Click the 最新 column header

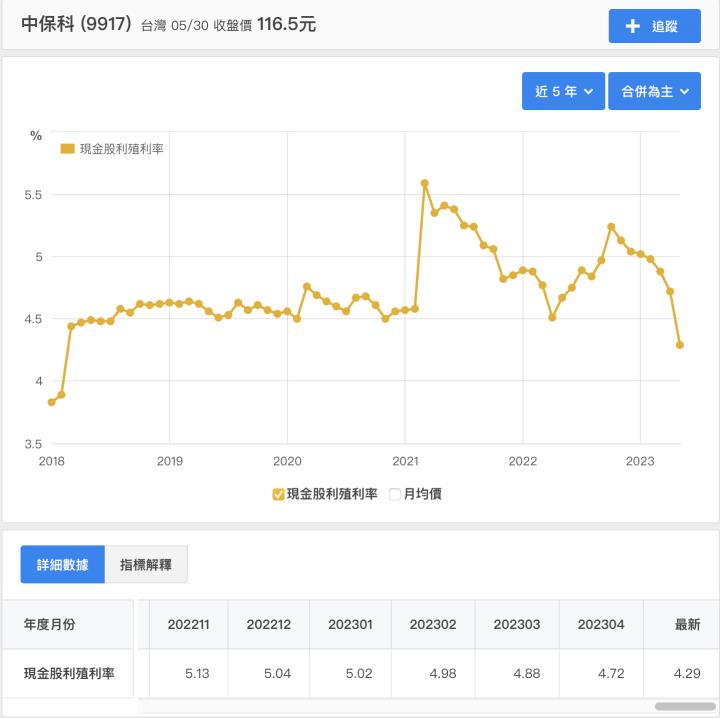(x=687, y=624)
